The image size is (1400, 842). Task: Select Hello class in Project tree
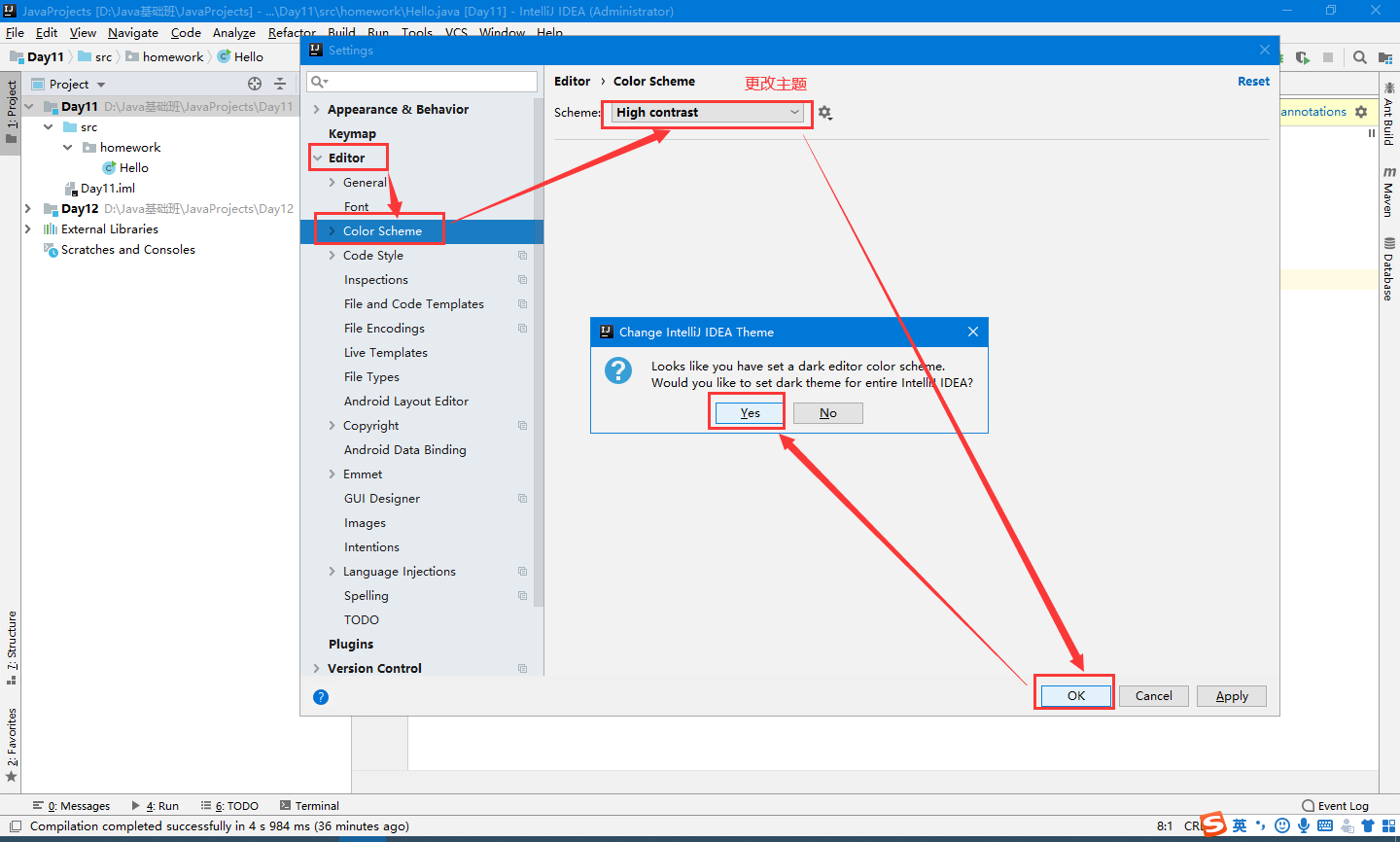[134, 168]
